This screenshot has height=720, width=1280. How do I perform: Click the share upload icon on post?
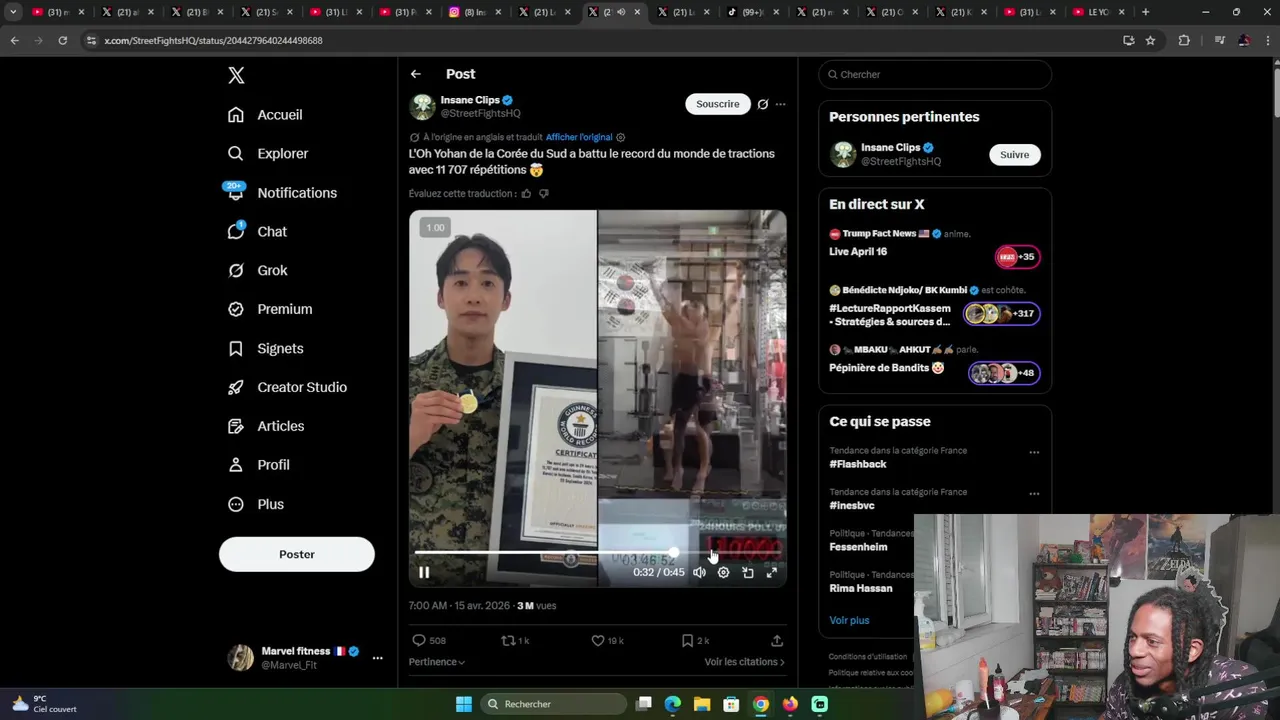[x=777, y=640]
